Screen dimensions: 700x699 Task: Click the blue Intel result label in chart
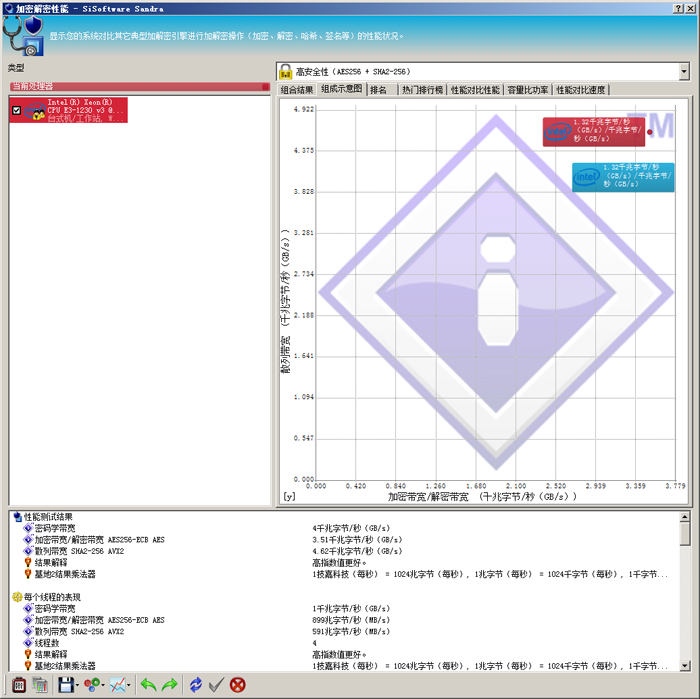pyautogui.click(x=623, y=177)
